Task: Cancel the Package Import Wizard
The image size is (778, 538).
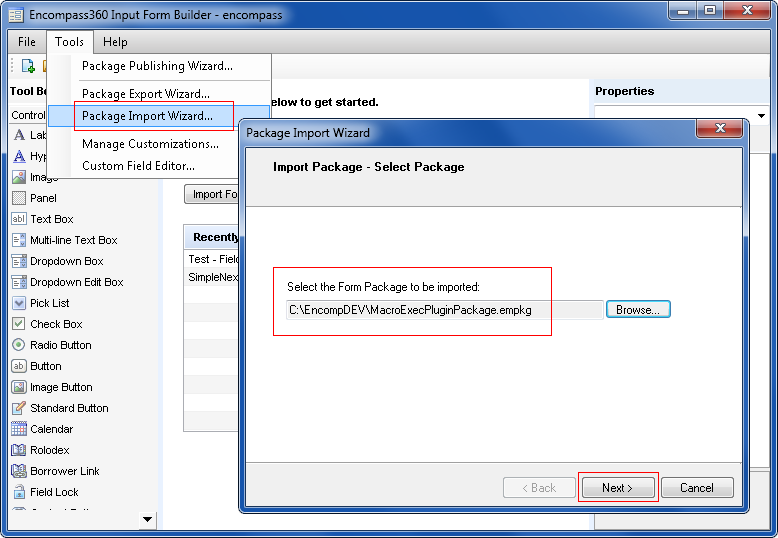Action: (x=696, y=488)
